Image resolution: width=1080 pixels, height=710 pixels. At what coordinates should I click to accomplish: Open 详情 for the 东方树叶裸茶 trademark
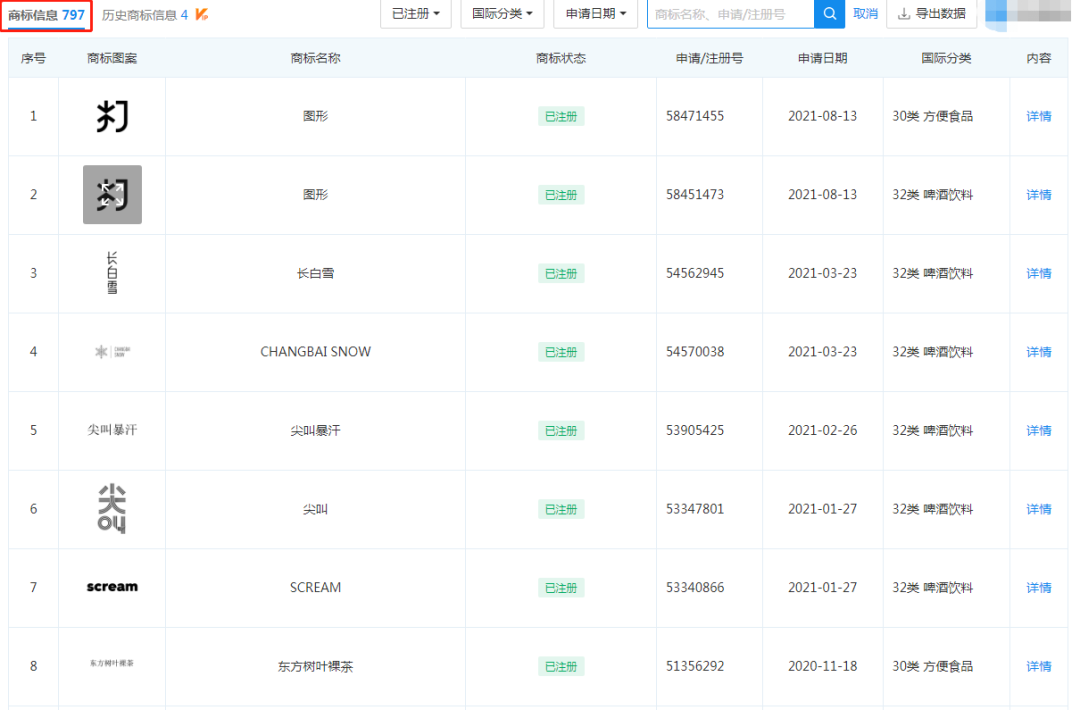click(1039, 666)
